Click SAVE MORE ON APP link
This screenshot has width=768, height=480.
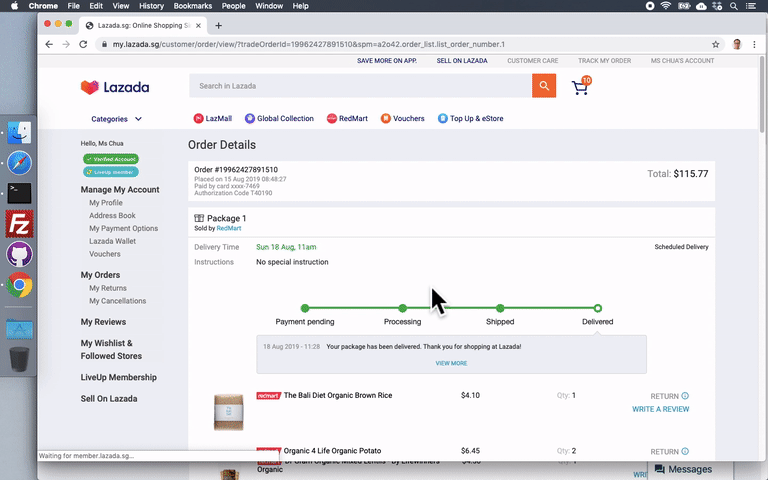coord(387,61)
